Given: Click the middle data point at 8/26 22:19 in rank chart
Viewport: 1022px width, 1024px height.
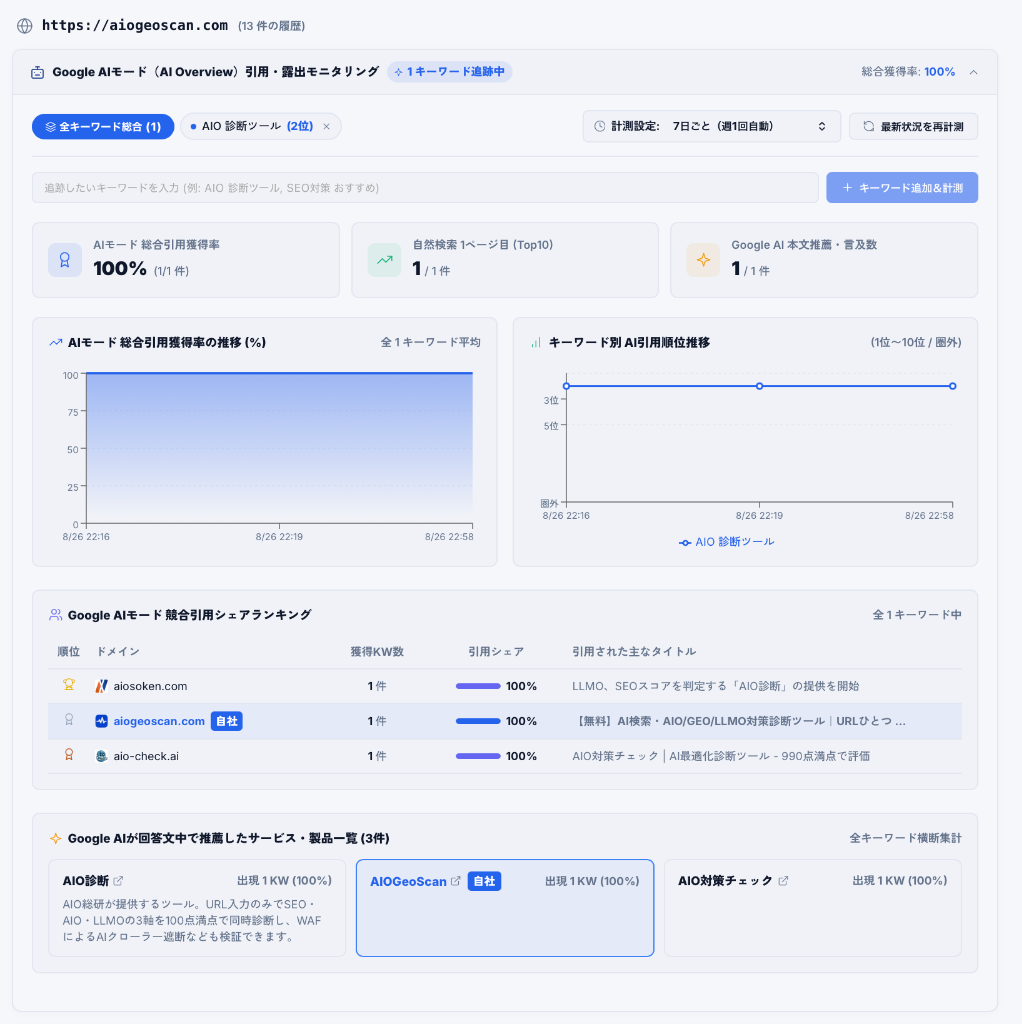Looking at the screenshot, I should point(759,386).
